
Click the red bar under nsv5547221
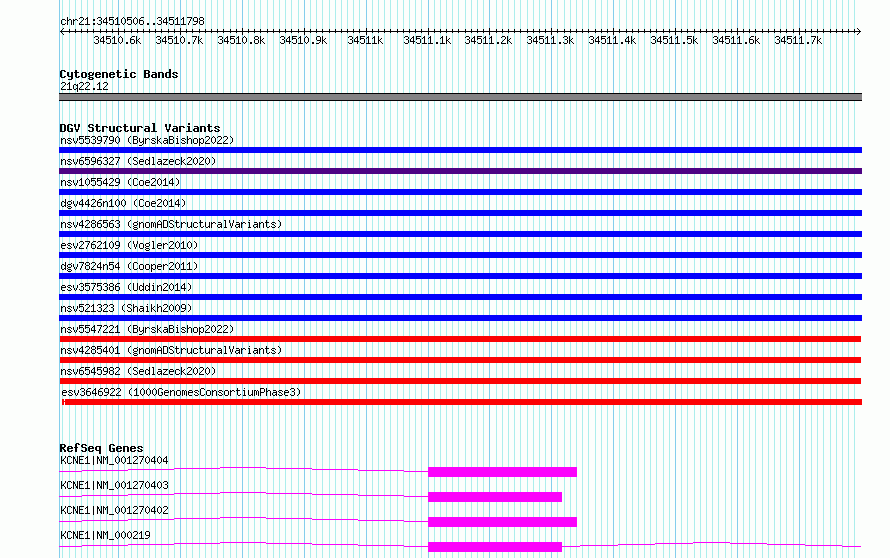coord(460,339)
